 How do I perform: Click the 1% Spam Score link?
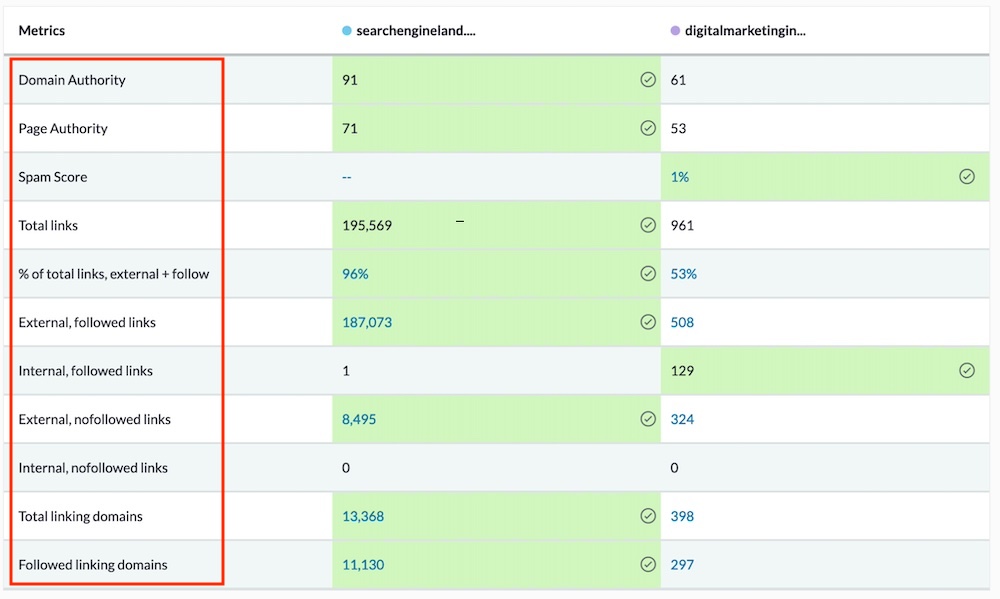[x=679, y=177]
